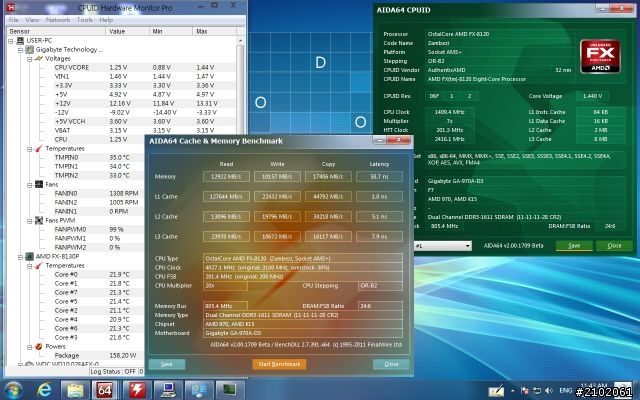Click the Gigabyte Technology motherboard icon
Image resolution: width=640 pixels, height=400 pixels.
click(29, 49)
